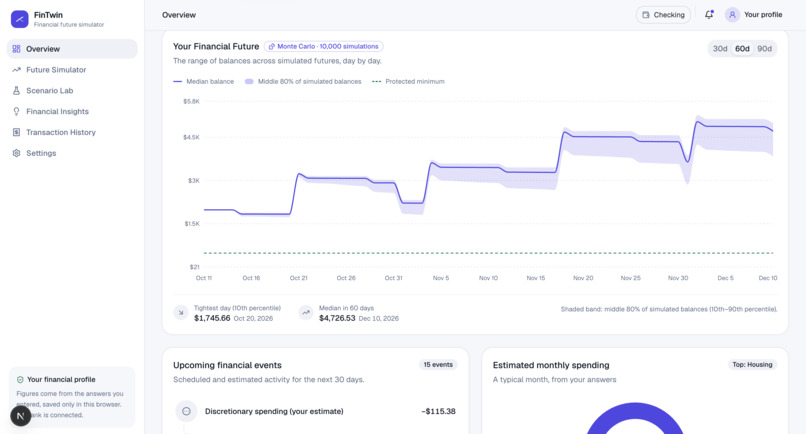Click the round icon next to Discretionary spending

click(186, 411)
